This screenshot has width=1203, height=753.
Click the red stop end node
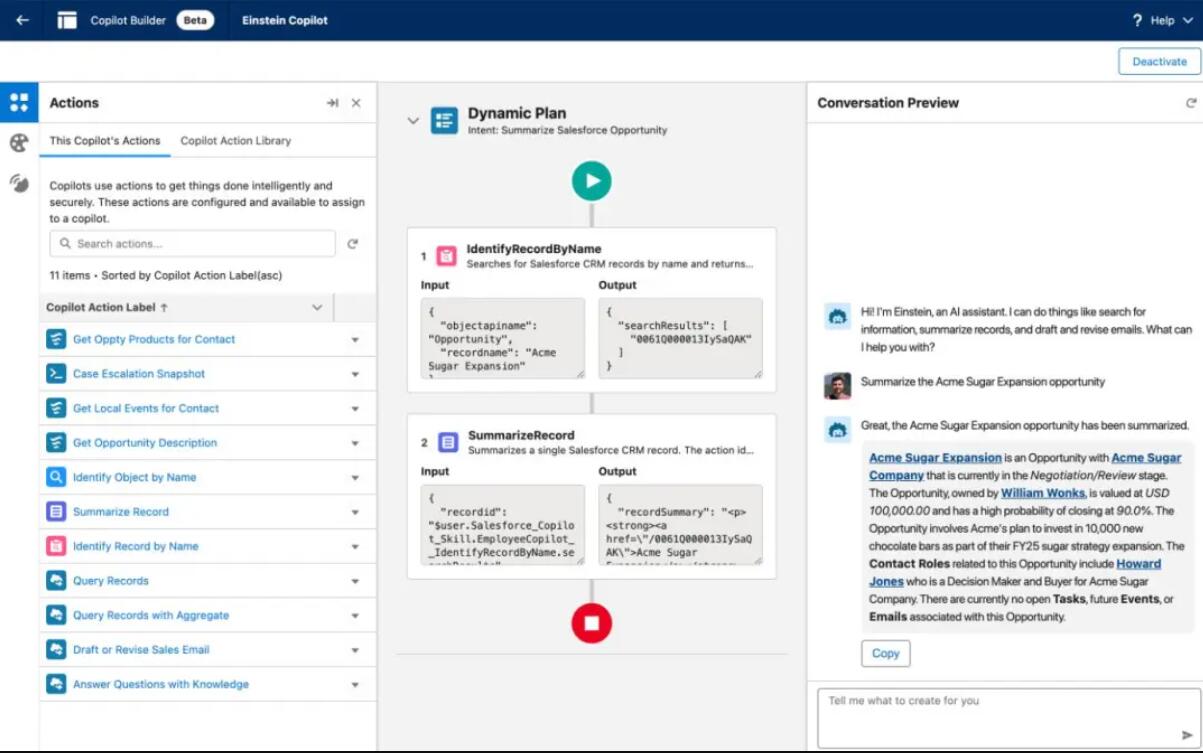tap(591, 623)
